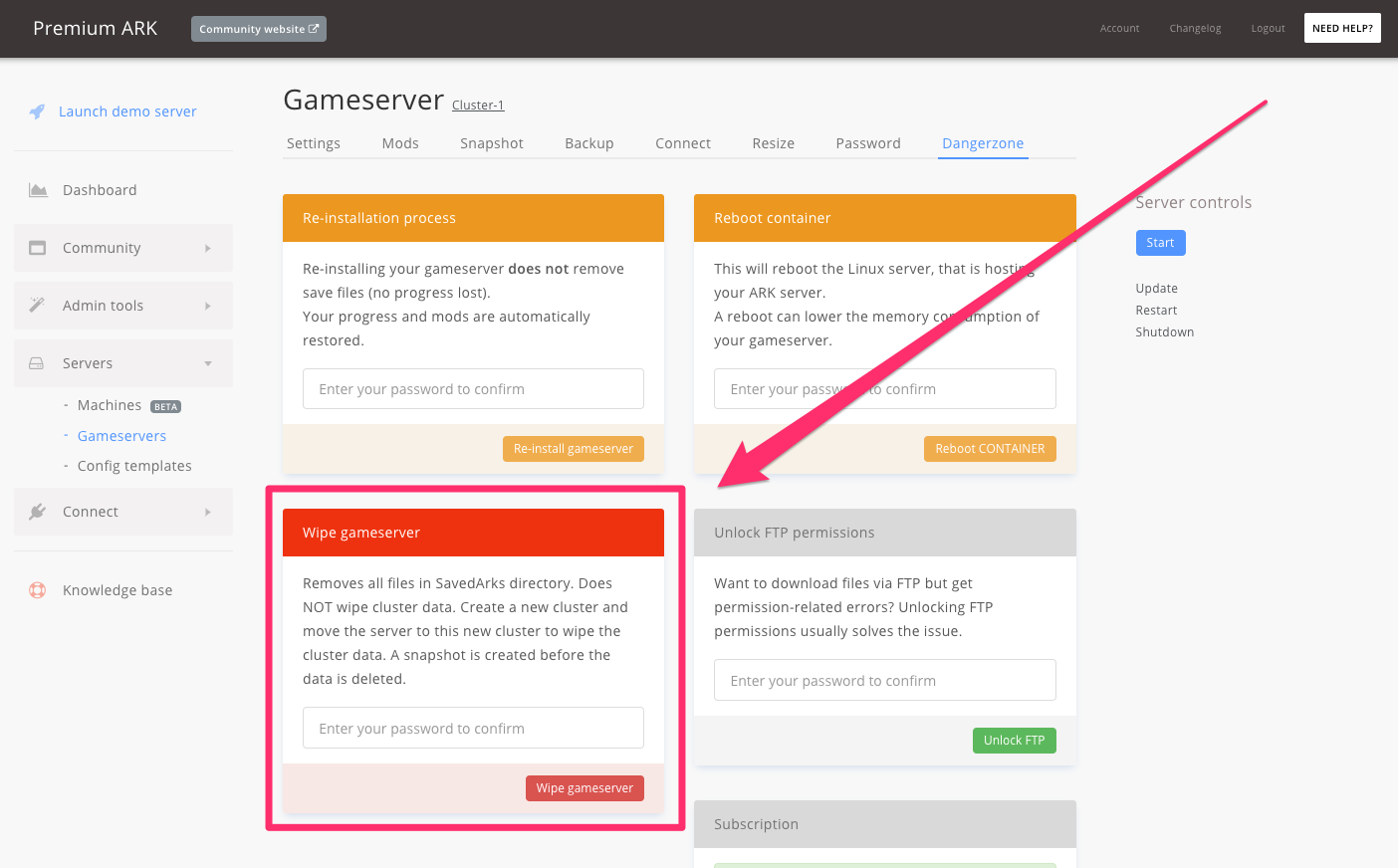Click the Knowledge base lifebuoy icon
1398x868 pixels.
click(x=38, y=590)
